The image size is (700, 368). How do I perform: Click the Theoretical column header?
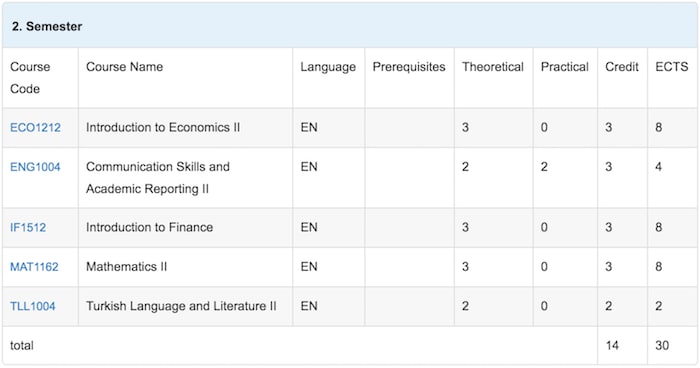point(493,67)
